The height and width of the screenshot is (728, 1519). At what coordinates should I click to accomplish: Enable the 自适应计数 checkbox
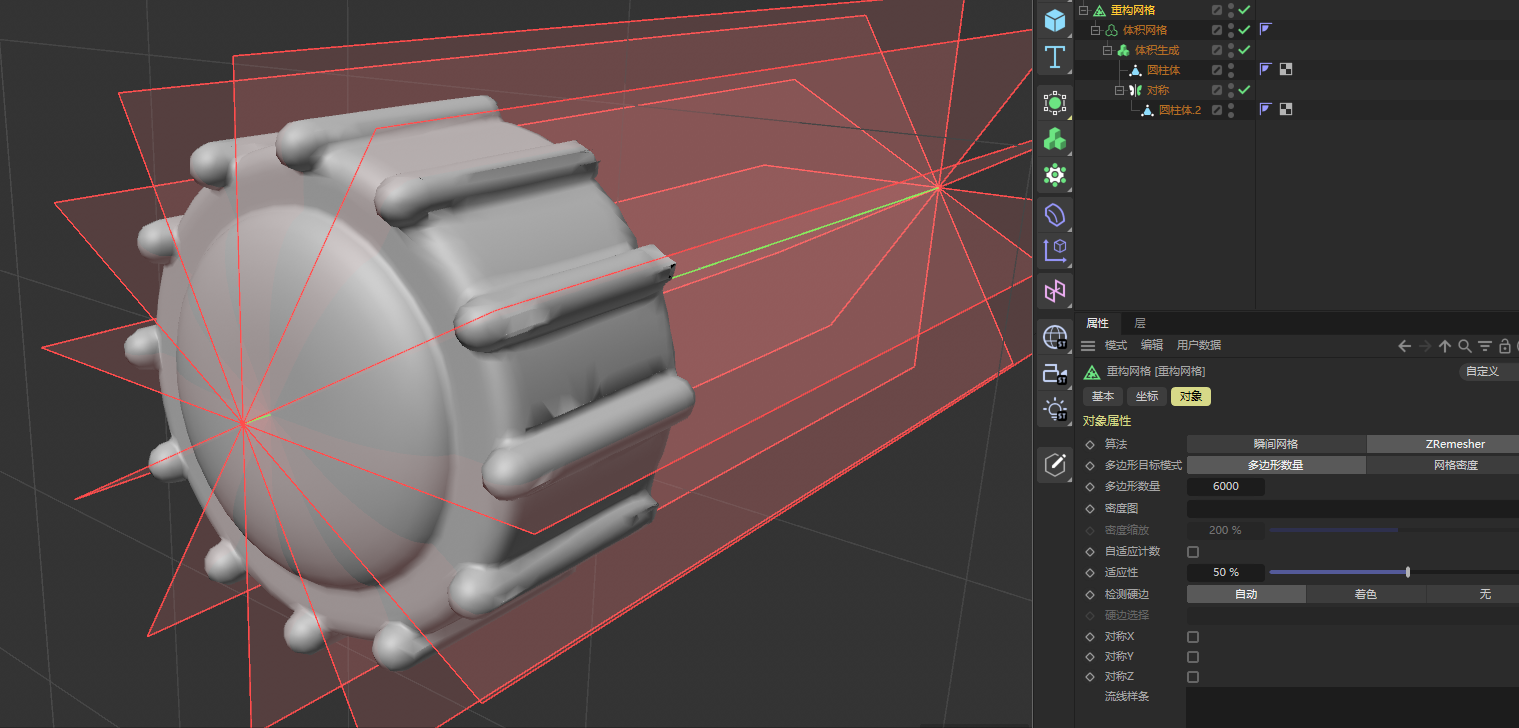[1192, 552]
